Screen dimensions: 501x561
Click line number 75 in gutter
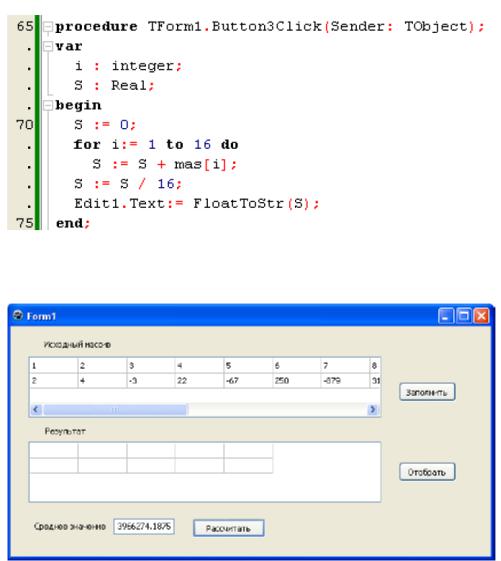[25, 223]
